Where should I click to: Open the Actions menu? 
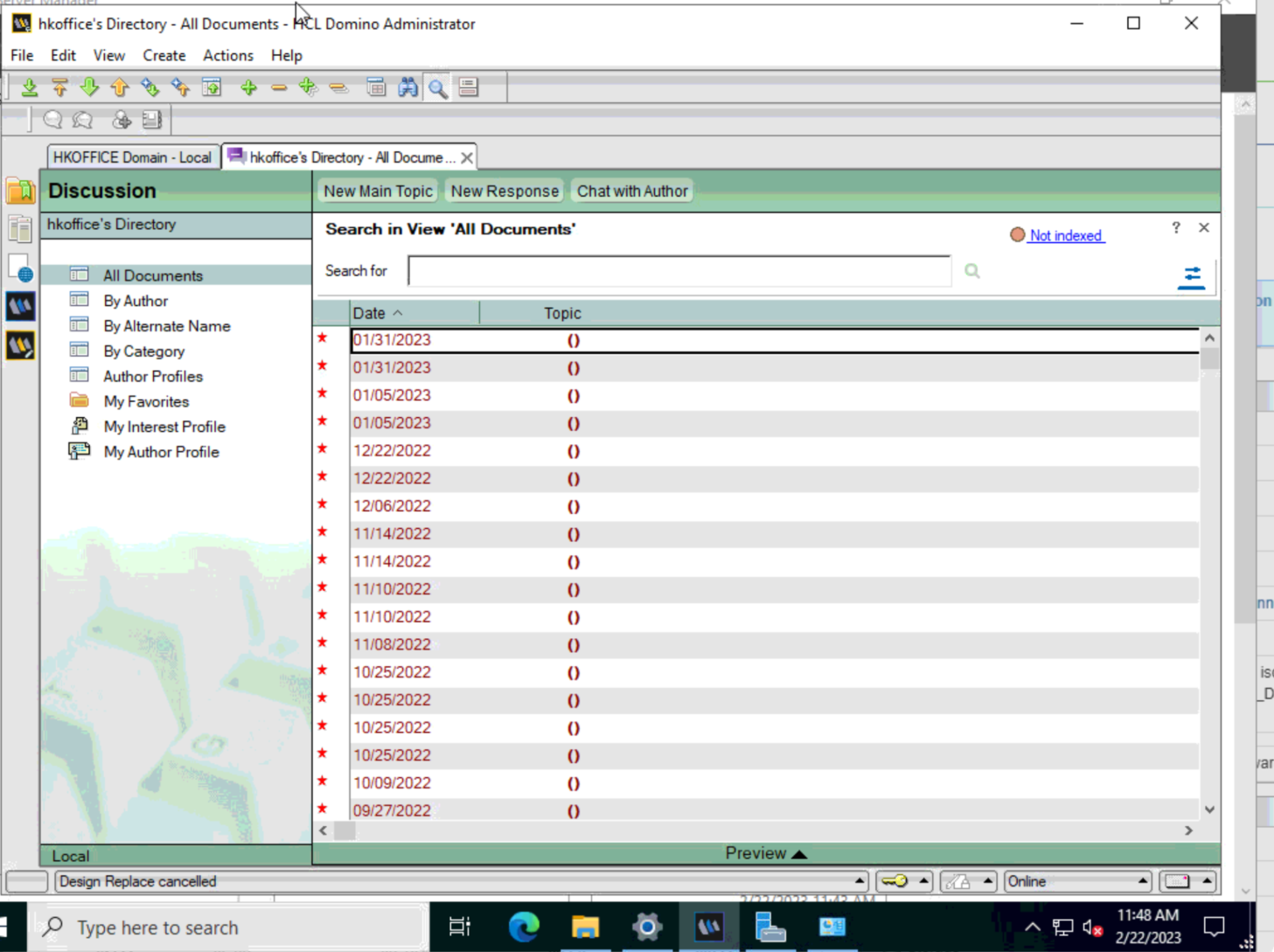click(x=228, y=55)
